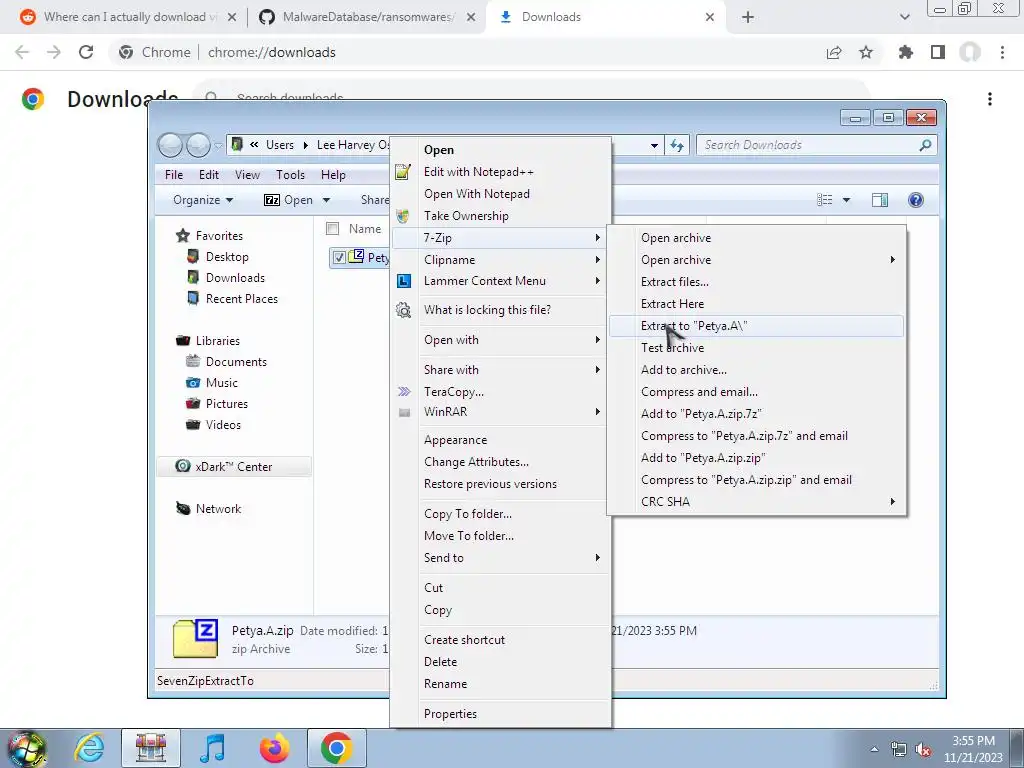The height and width of the screenshot is (768, 1024).
Task: Expand the CRC SHA submenu
Action: (893, 502)
